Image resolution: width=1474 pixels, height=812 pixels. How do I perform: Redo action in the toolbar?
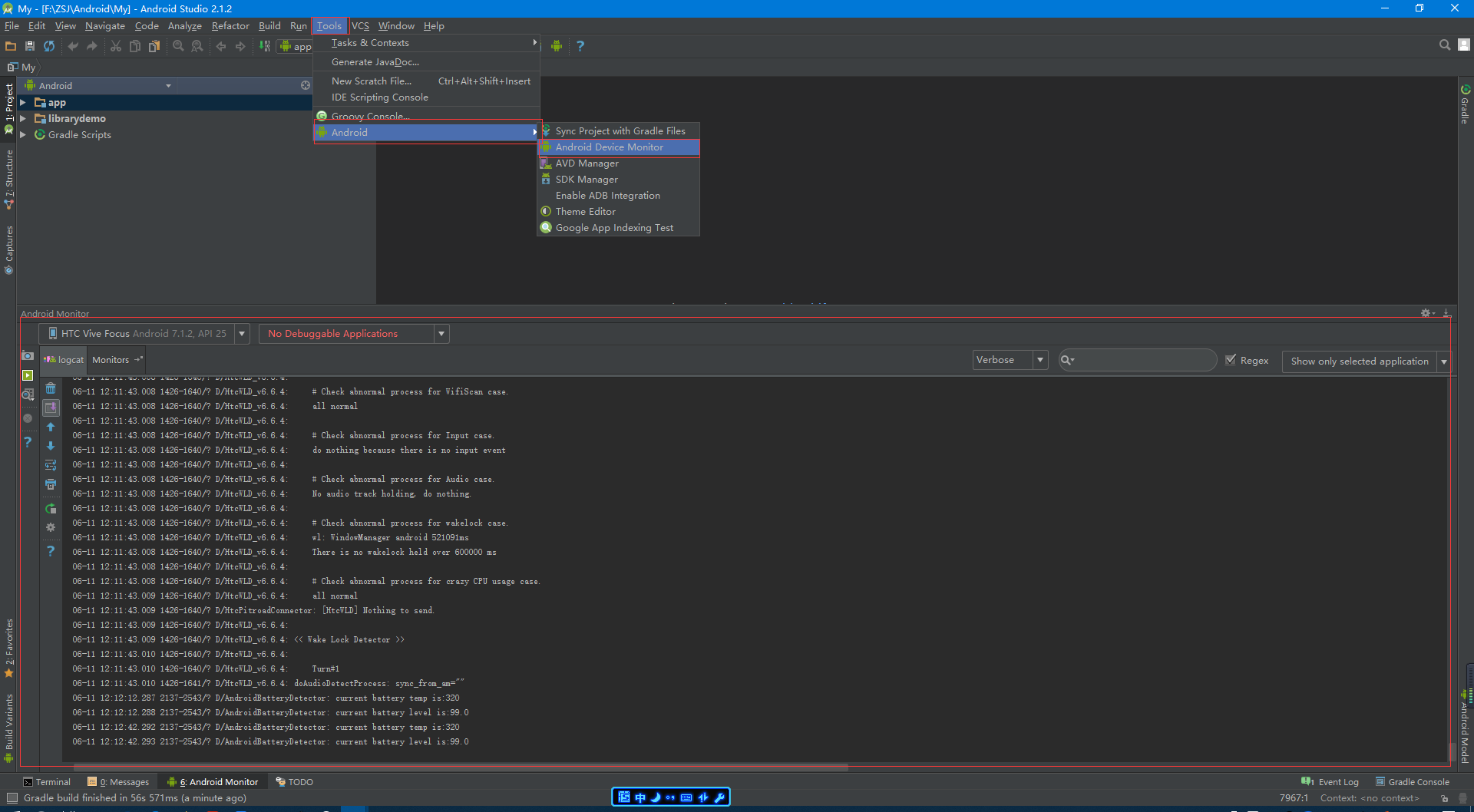pyautogui.click(x=92, y=46)
